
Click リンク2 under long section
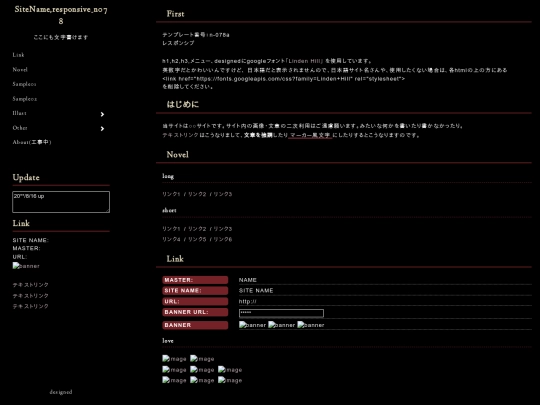tap(197, 194)
